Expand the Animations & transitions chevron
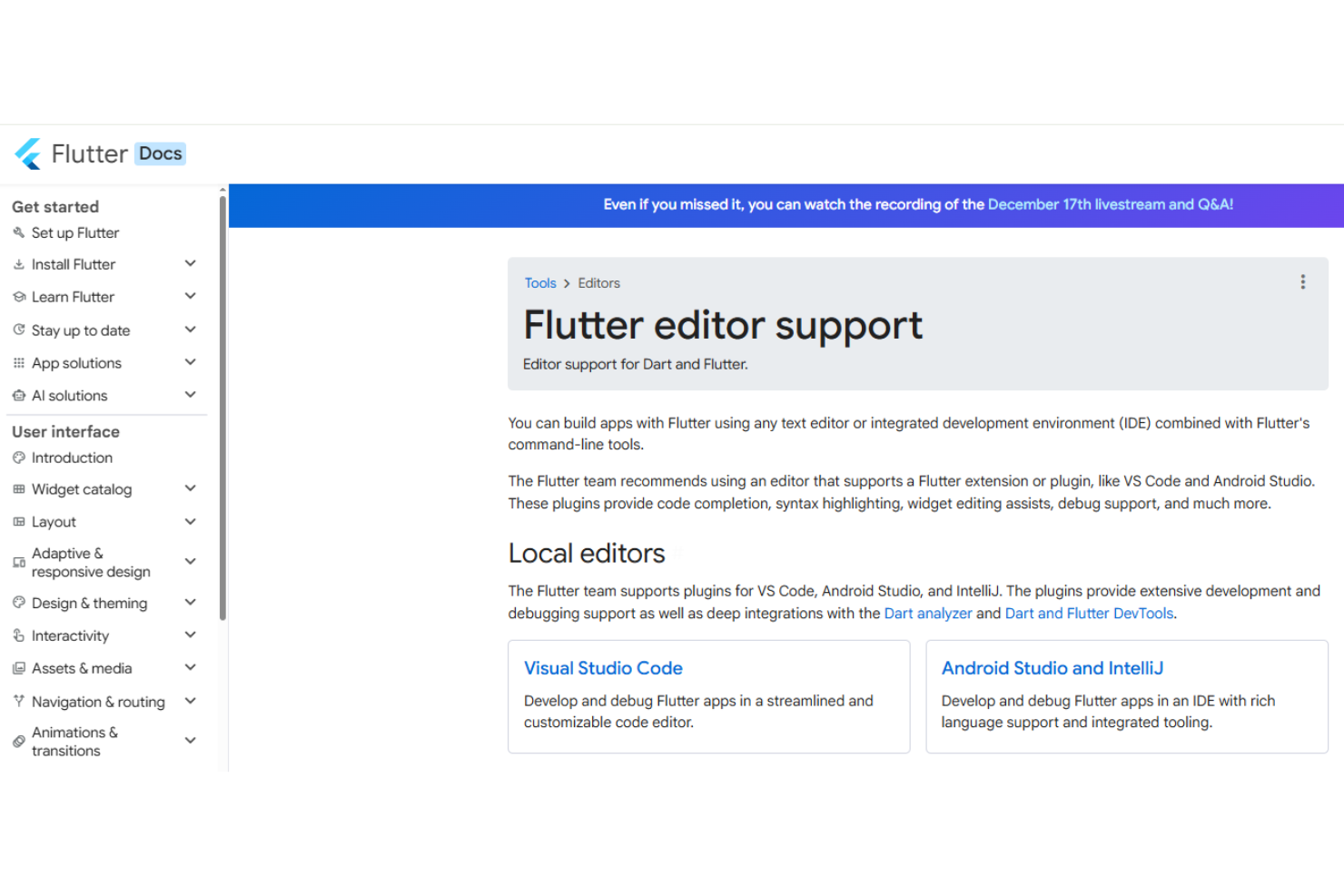This screenshot has height=896, width=1344. [x=191, y=741]
